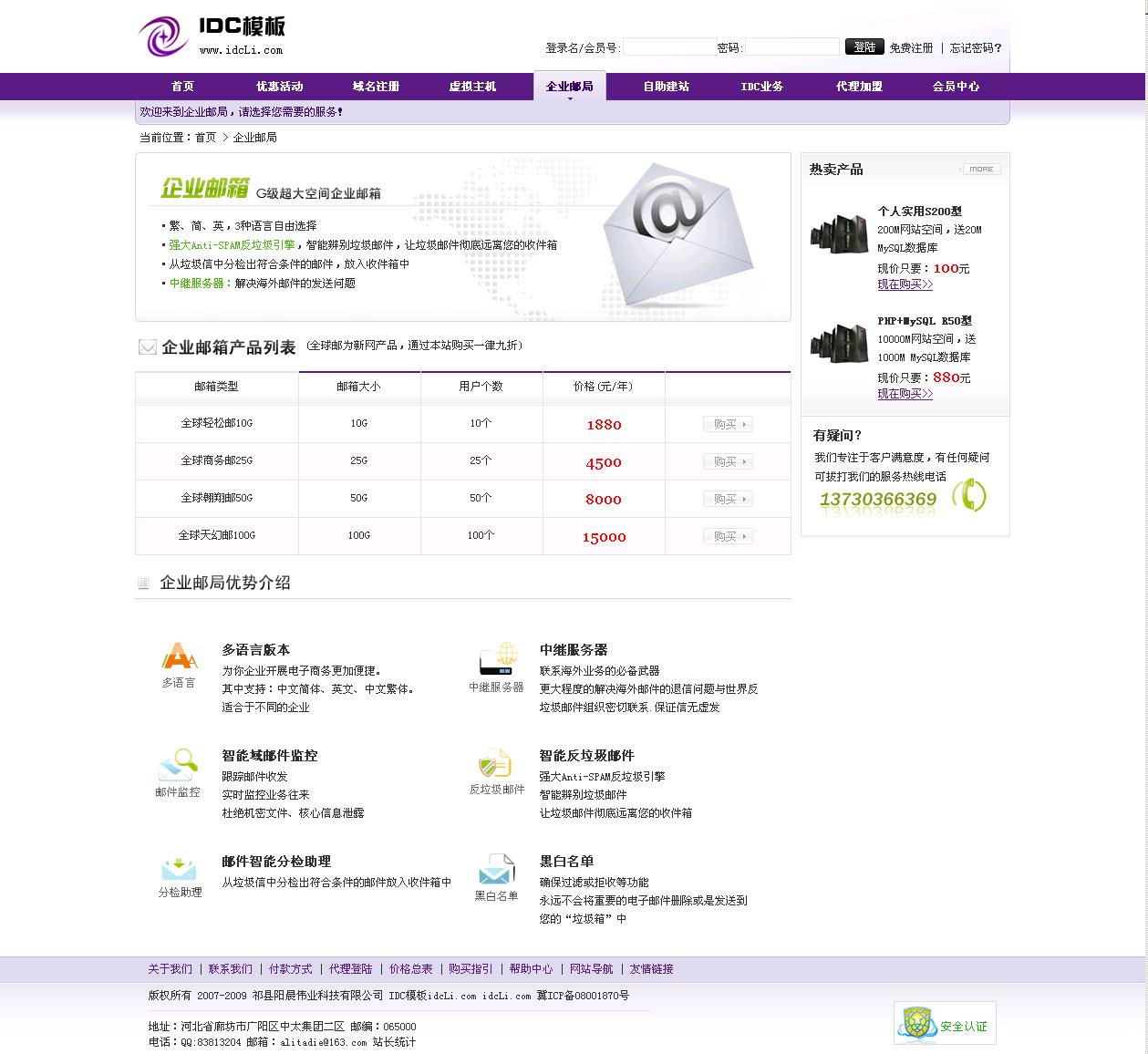Click the 中继服务器 globe server icon
The height and width of the screenshot is (1054, 1148).
tap(497, 658)
